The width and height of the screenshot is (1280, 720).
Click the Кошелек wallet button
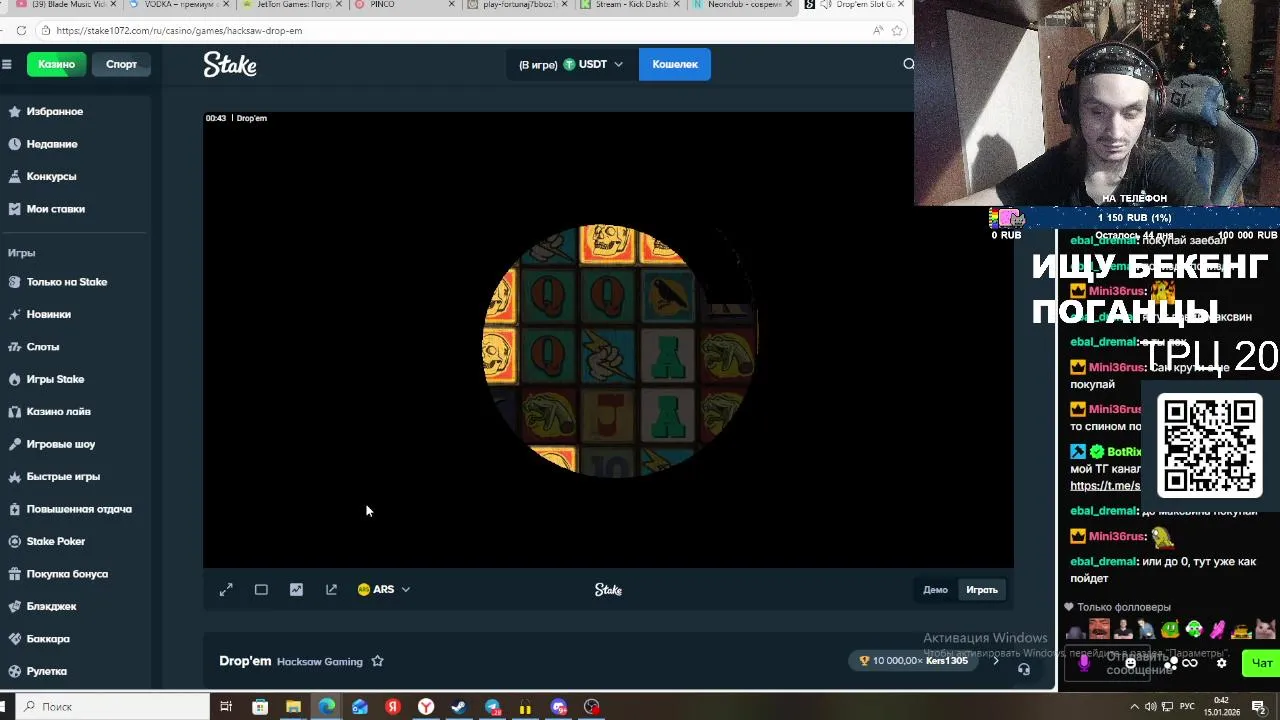point(675,64)
